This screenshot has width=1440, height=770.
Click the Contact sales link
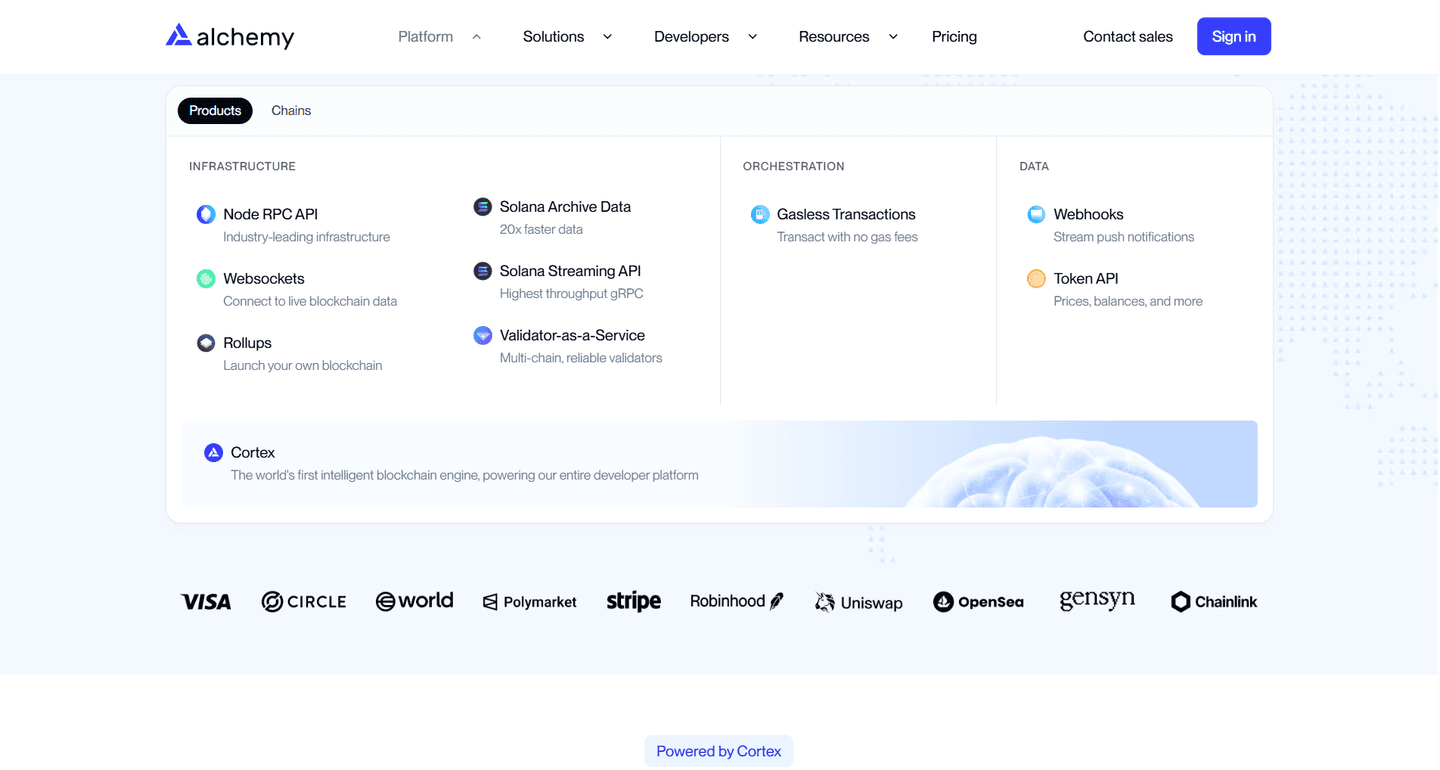click(1128, 37)
